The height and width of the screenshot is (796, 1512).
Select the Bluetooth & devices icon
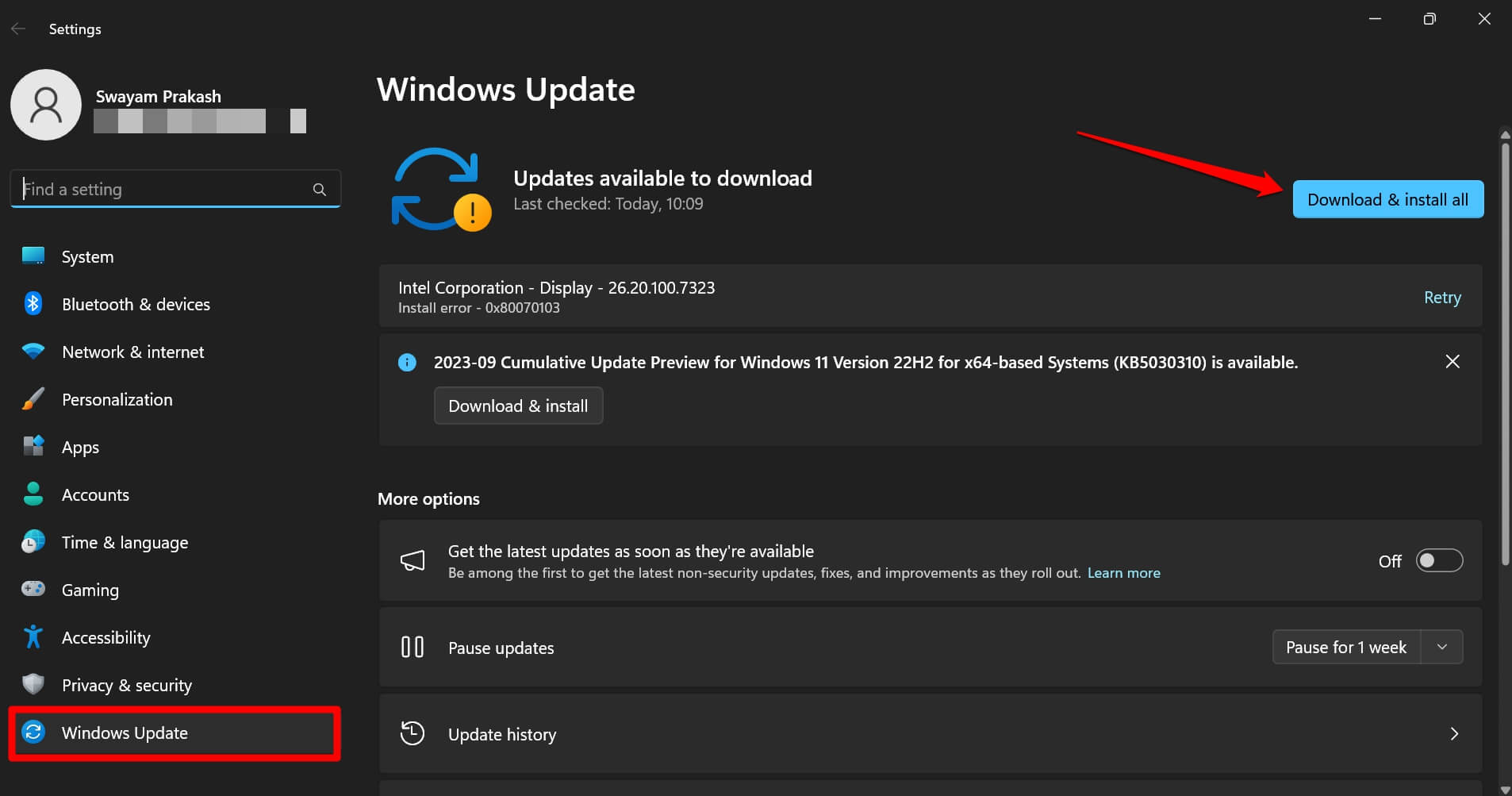click(x=33, y=303)
